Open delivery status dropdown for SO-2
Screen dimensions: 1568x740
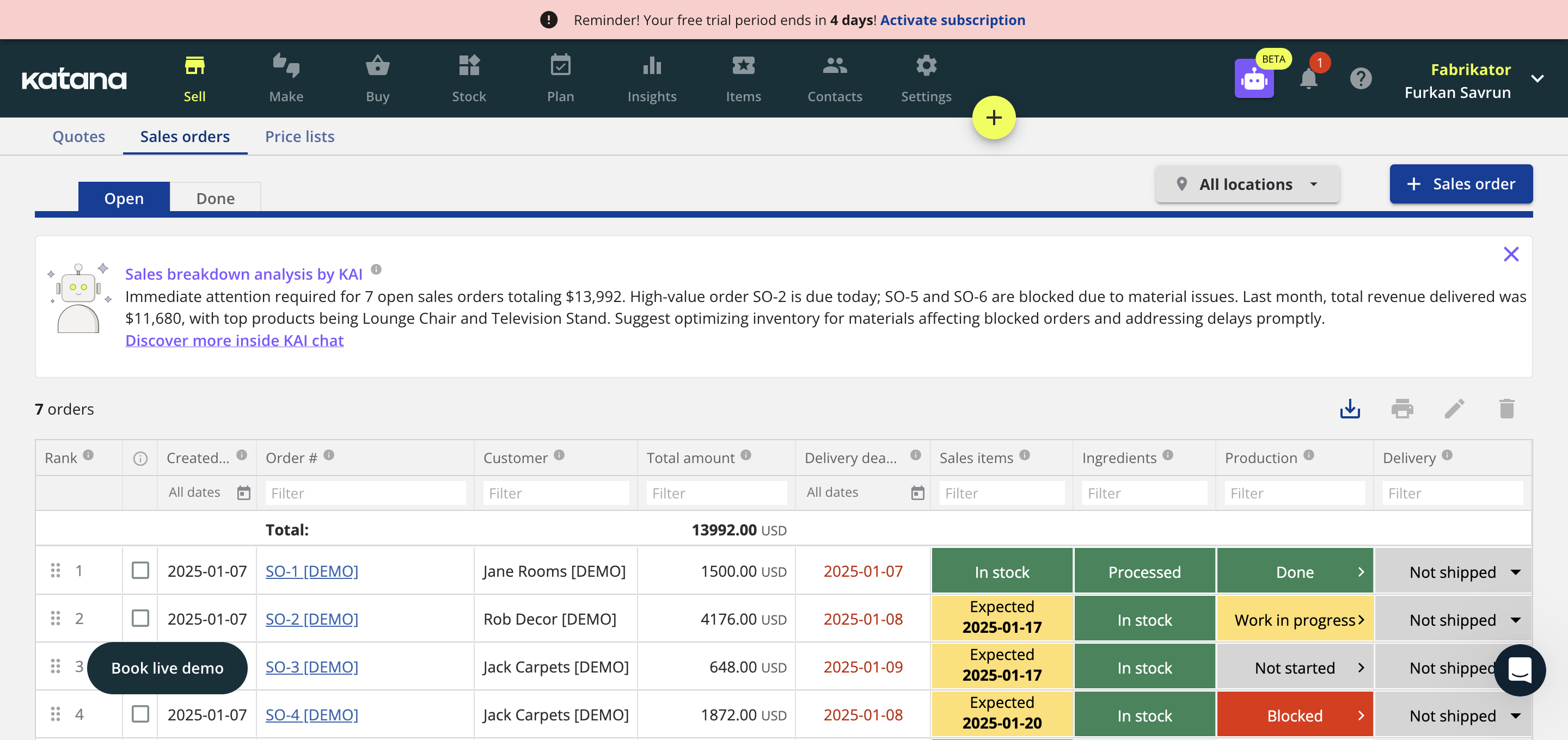pos(1516,620)
